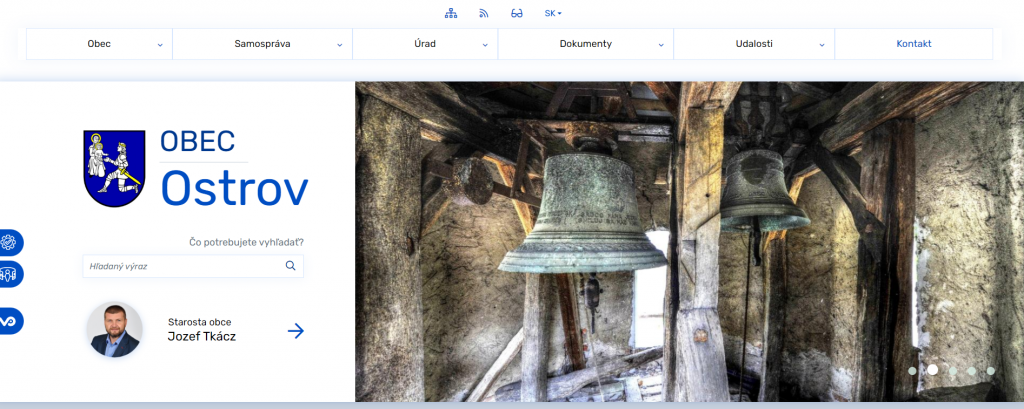
Task: Expand the Dokumenty menu
Action: click(x=586, y=44)
